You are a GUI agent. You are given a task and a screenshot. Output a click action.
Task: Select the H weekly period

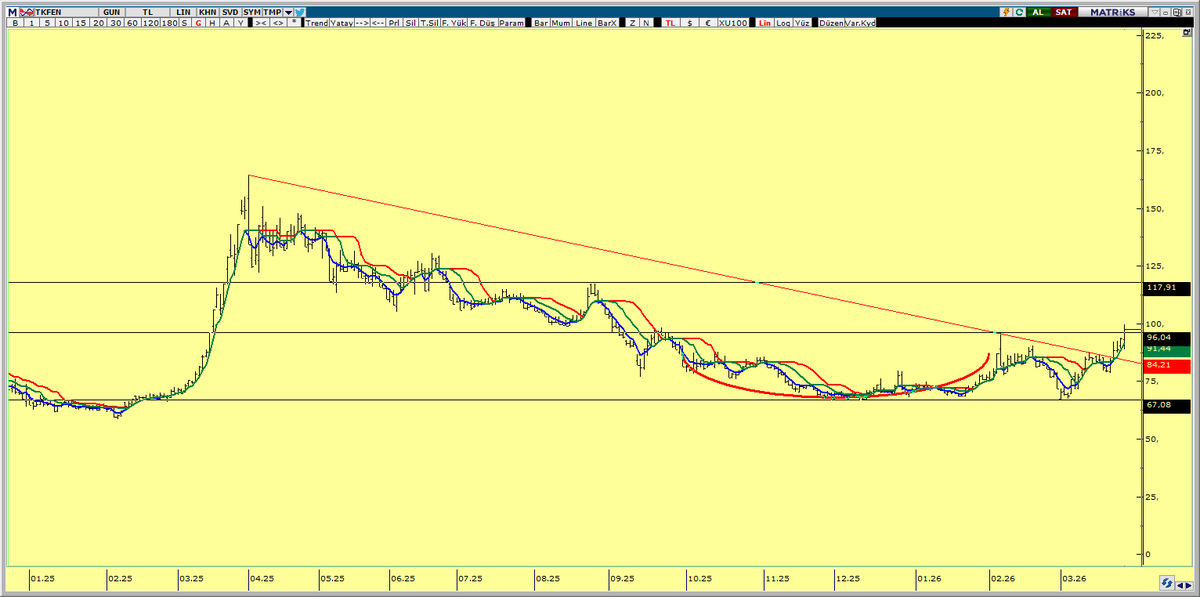click(x=212, y=22)
